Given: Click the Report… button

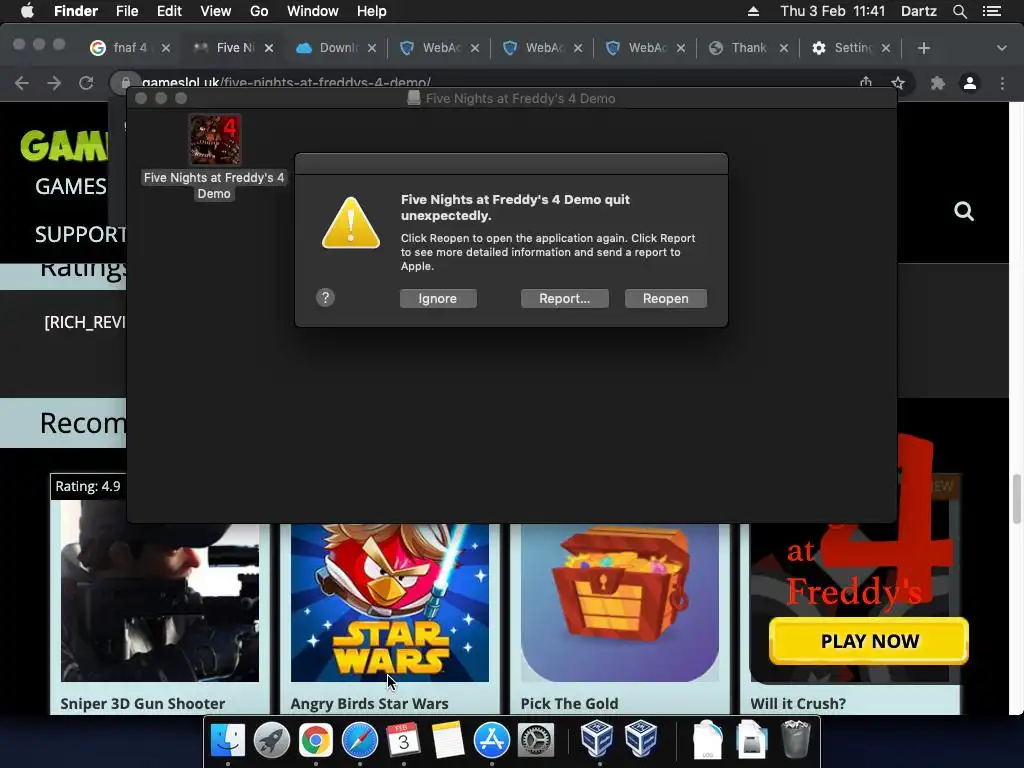Looking at the screenshot, I should (x=564, y=298).
